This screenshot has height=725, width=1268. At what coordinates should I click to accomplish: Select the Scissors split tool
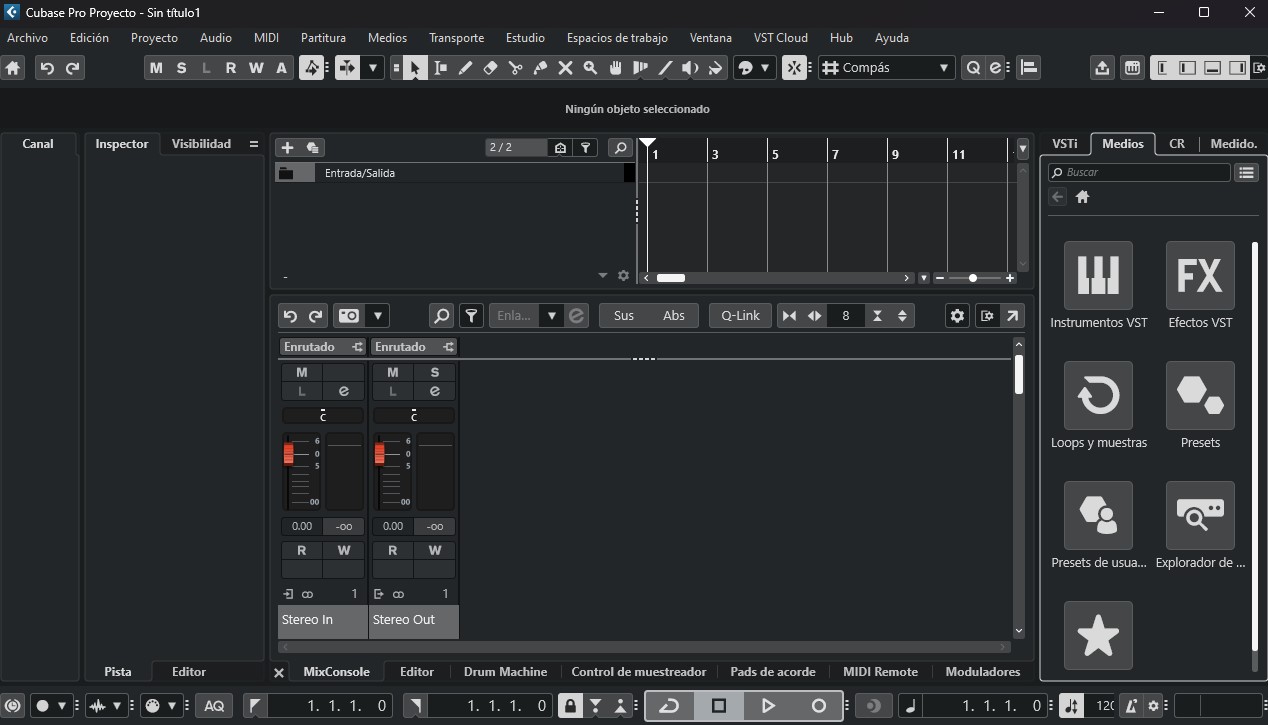515,68
